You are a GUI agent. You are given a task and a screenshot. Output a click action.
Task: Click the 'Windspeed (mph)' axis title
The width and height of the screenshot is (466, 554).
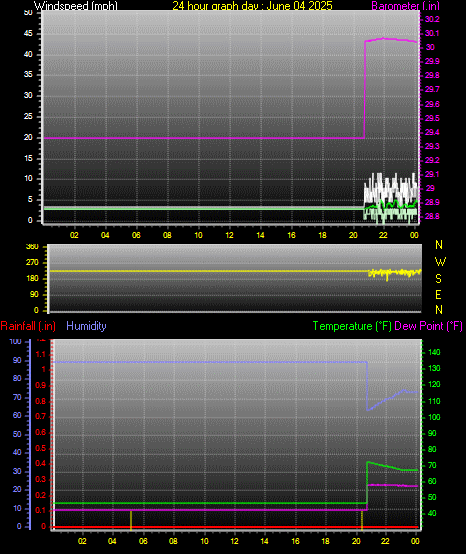coord(76,6)
